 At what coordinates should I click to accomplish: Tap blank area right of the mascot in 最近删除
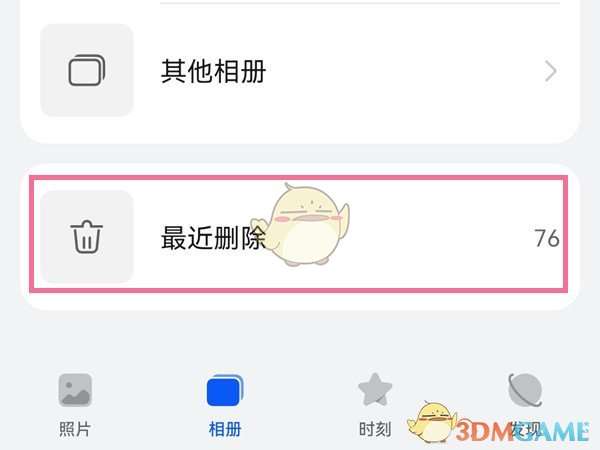440,237
